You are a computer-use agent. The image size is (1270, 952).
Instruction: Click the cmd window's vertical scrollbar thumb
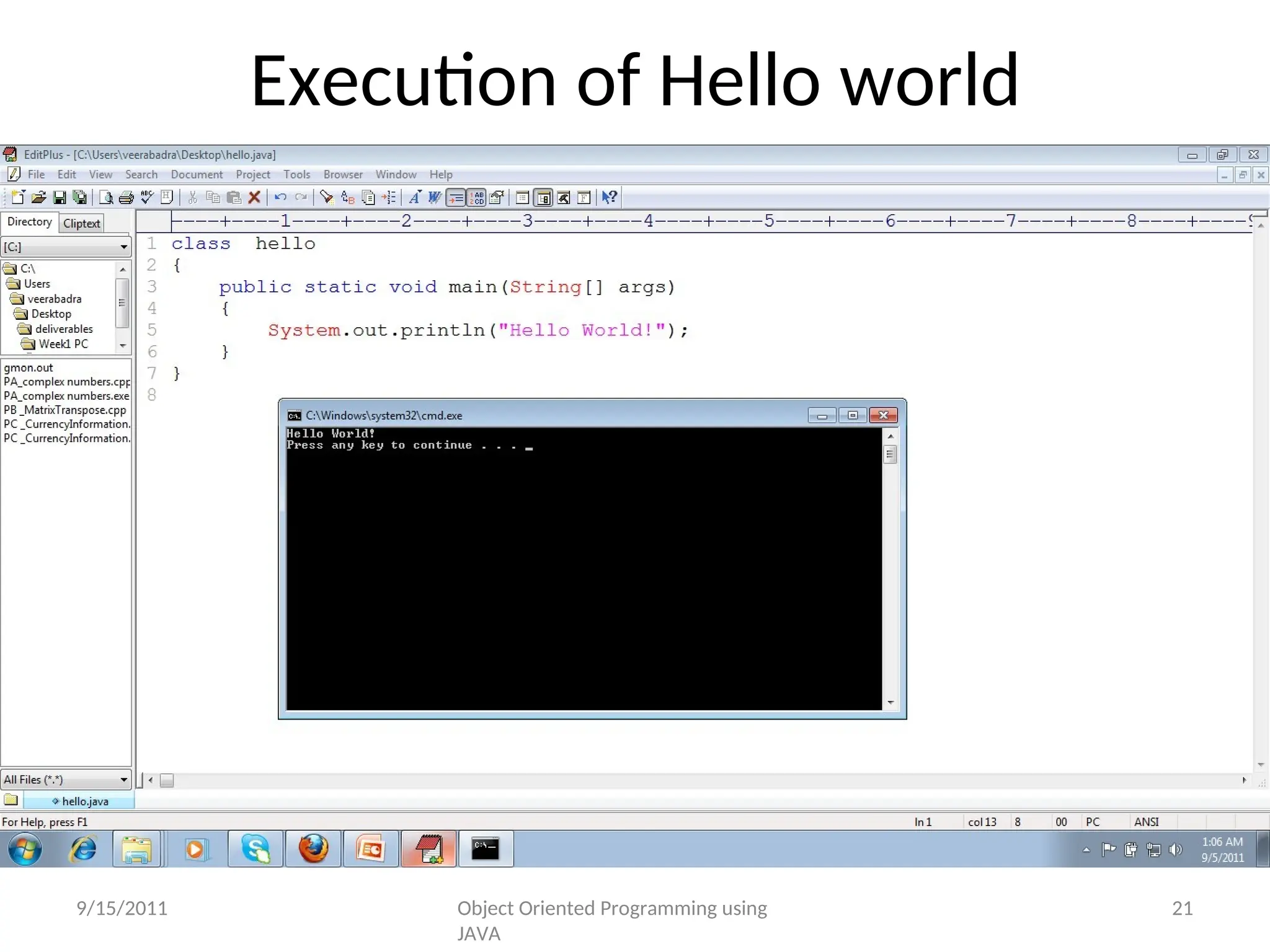[x=890, y=456]
